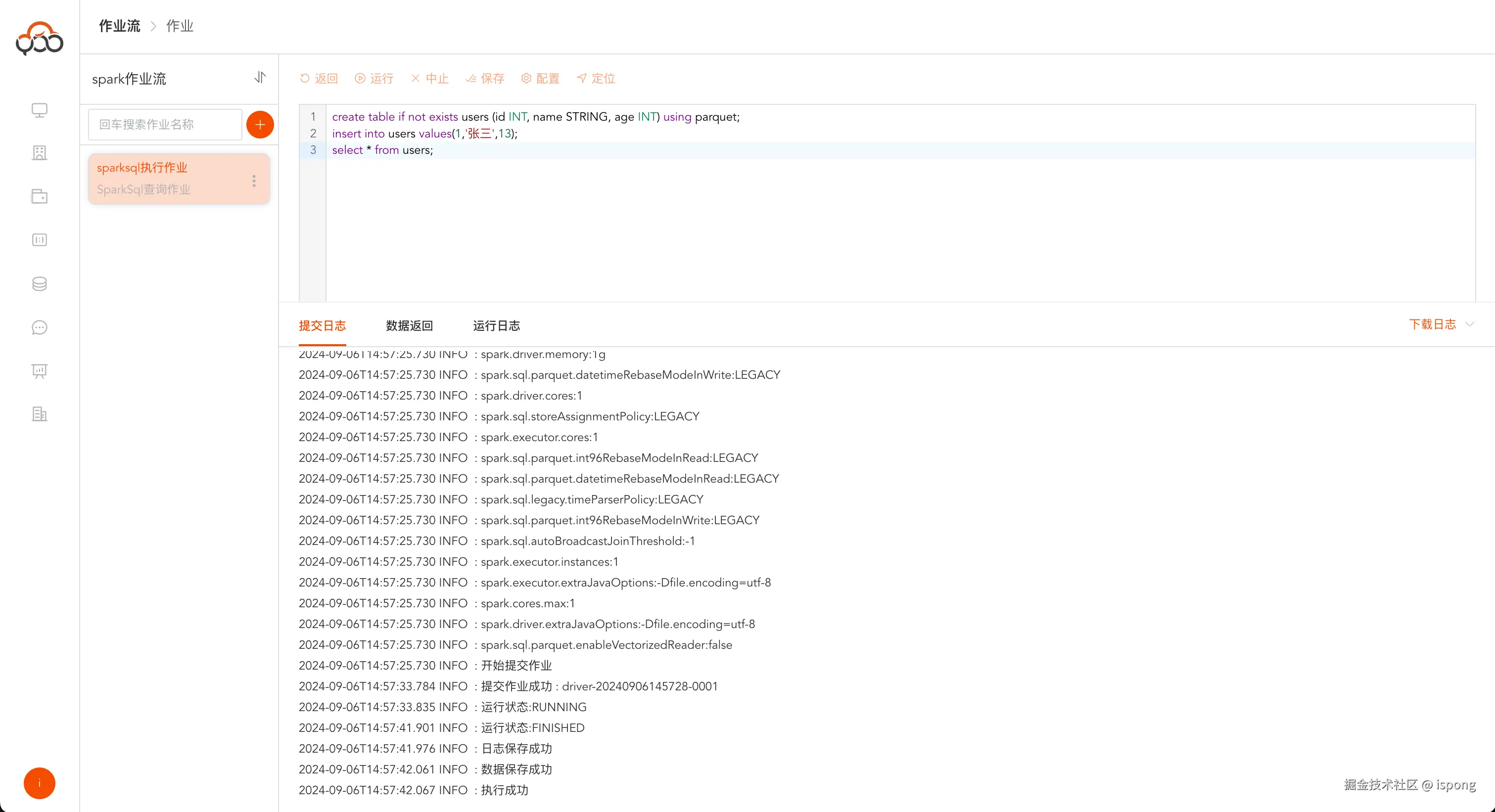This screenshot has height=812, width=1495.
Task: Click the cloud logo at top left
Action: 40,38
